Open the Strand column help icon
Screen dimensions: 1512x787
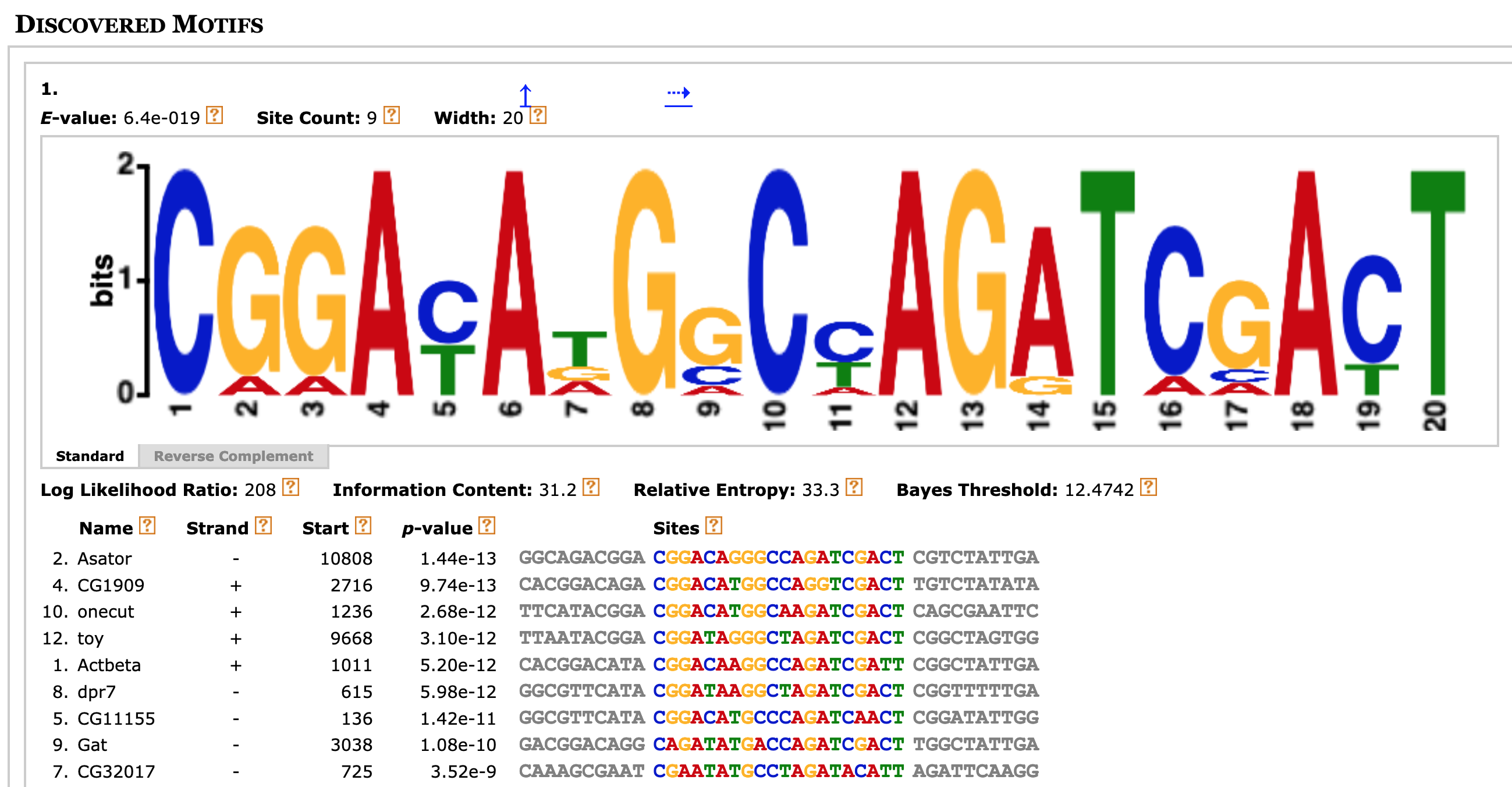pos(264,526)
